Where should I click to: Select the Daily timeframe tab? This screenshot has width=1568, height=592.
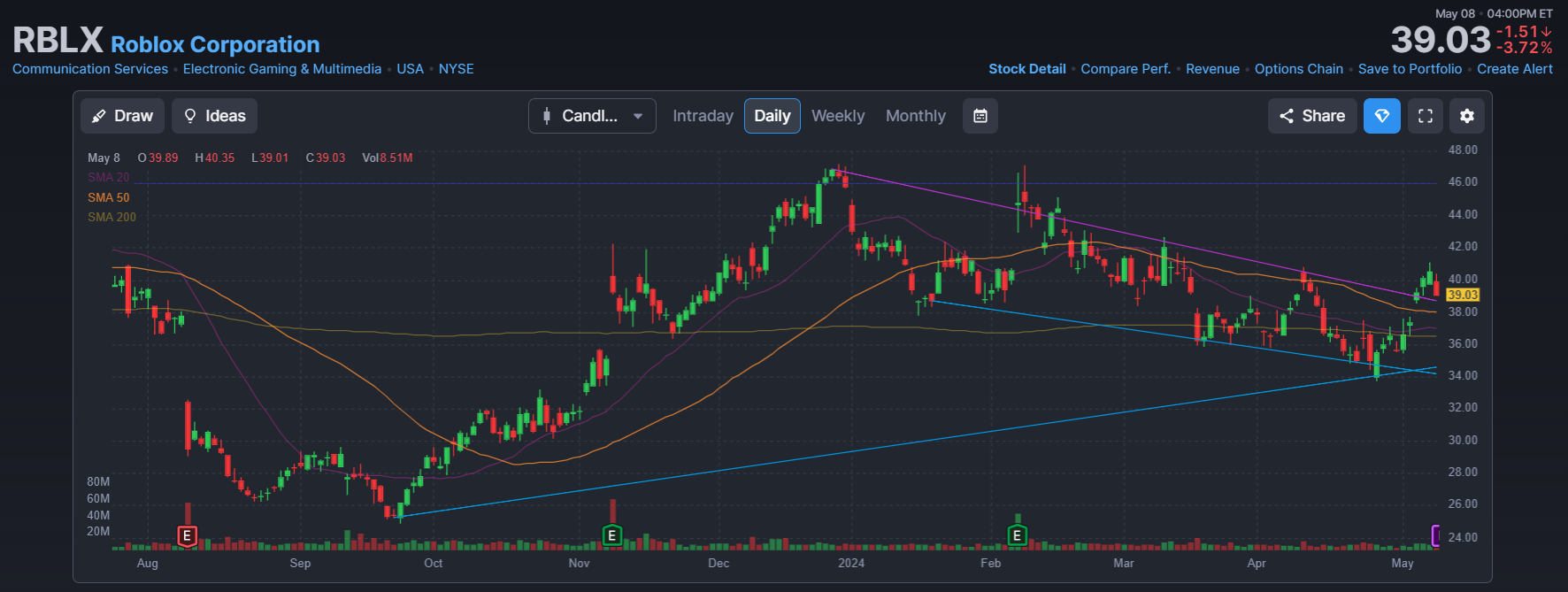(x=772, y=116)
